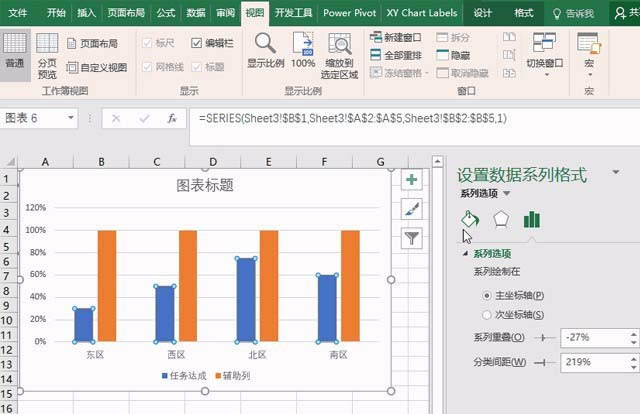Image resolution: width=640 pixels, height=414 pixels.
Task: Open the Insert (插入) ribbon tab
Action: click(87, 13)
